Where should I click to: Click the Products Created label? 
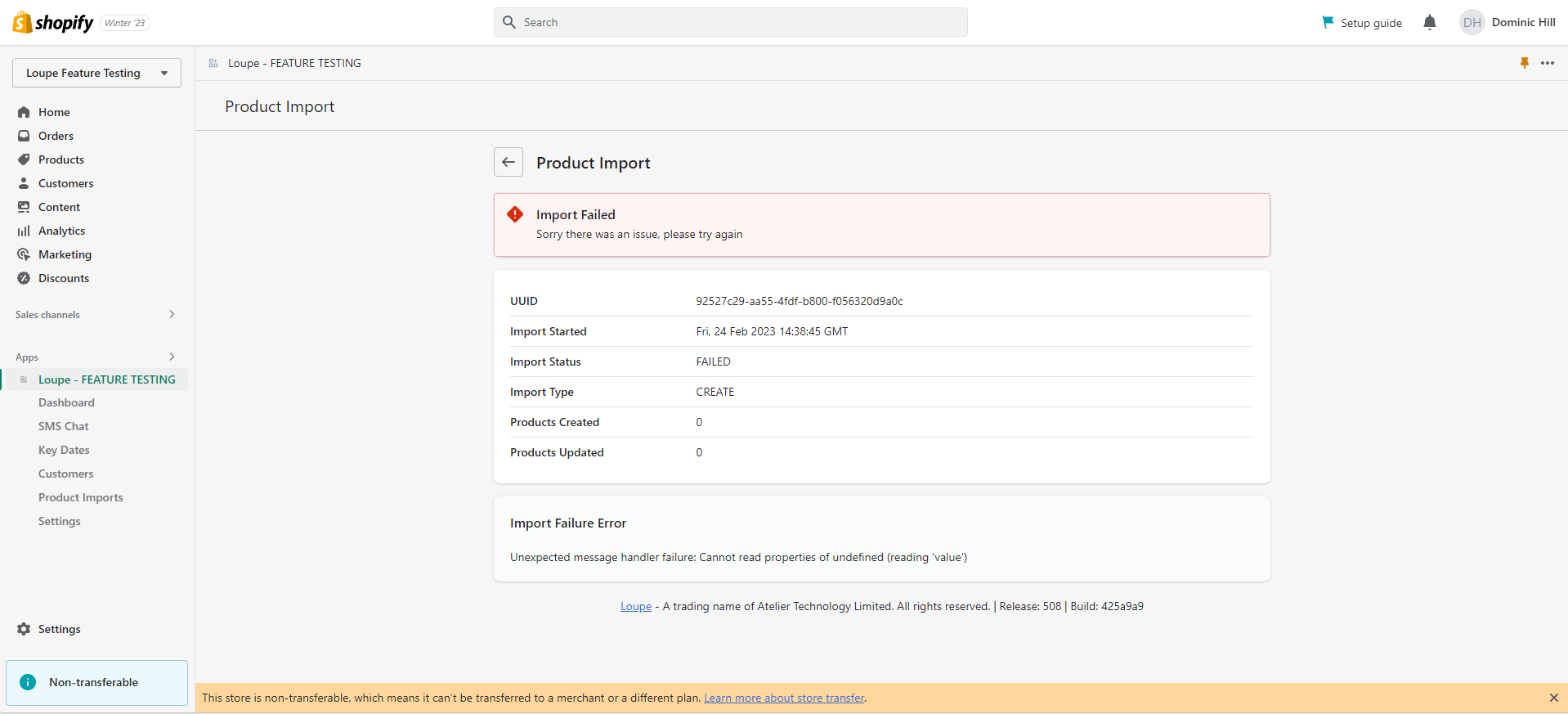point(554,422)
